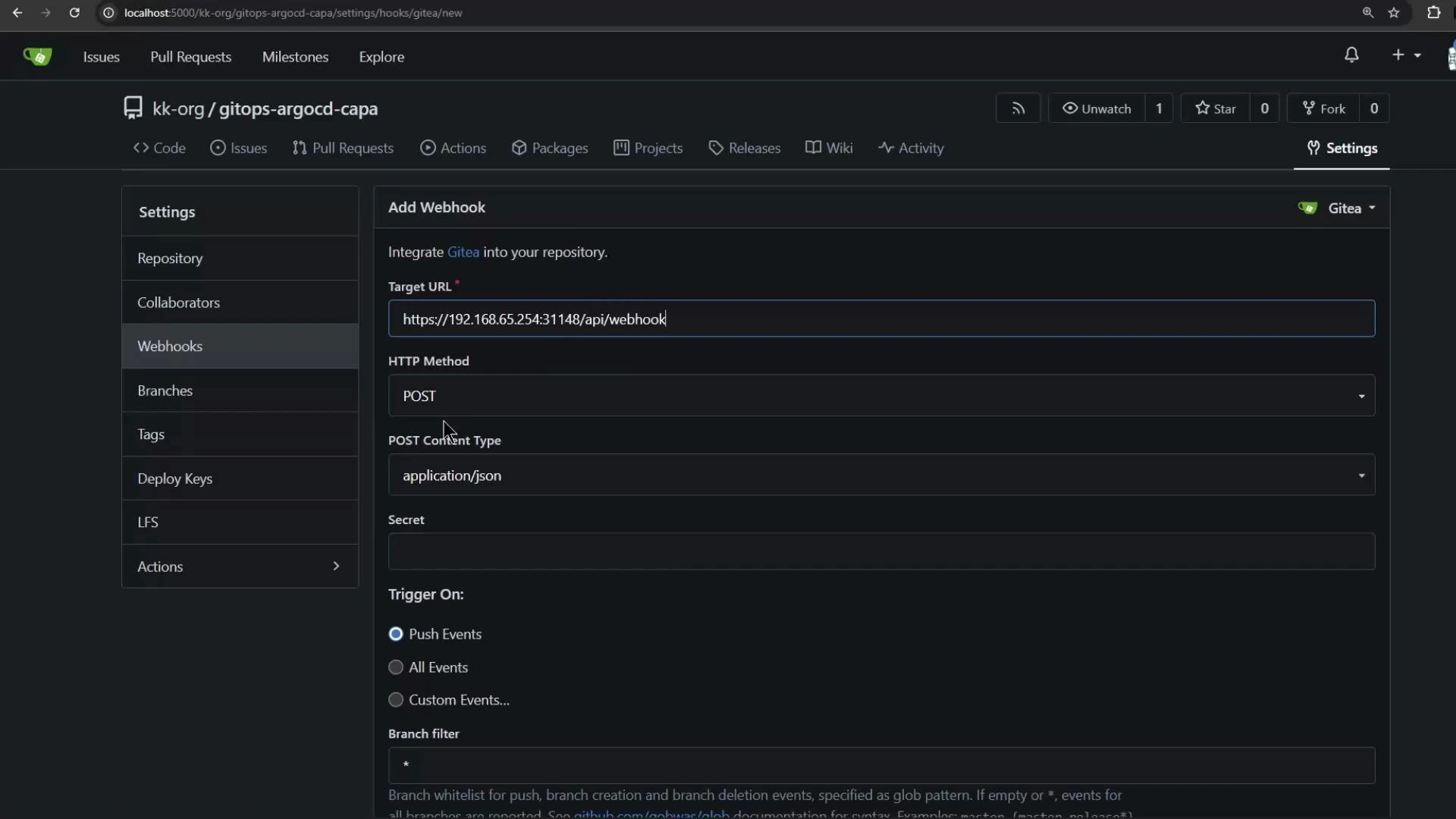Click the repository icon beside kk-org
Image resolution: width=1456 pixels, height=819 pixels.
(x=133, y=107)
